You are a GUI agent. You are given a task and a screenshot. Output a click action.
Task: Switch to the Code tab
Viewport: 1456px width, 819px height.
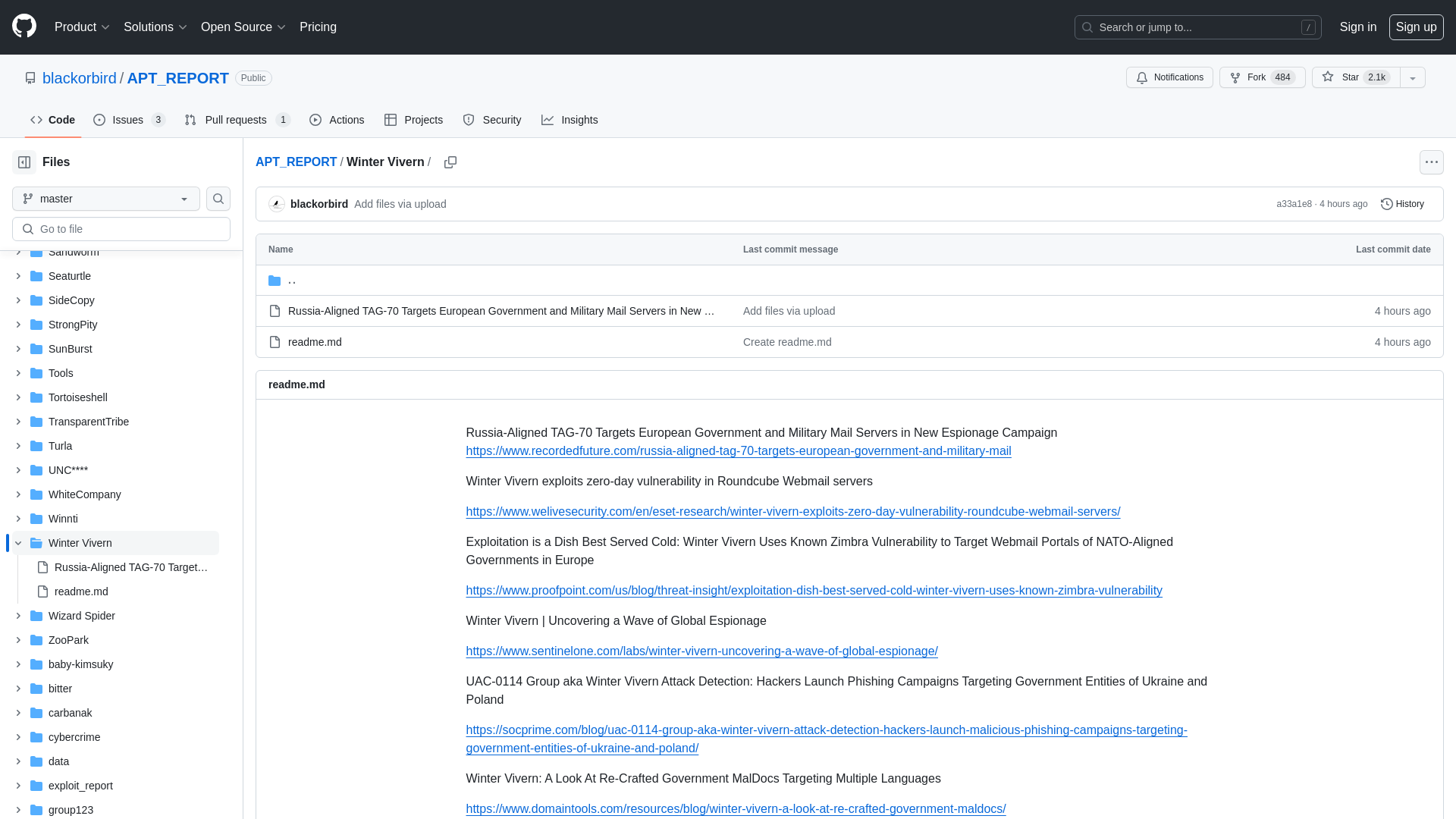(53, 120)
